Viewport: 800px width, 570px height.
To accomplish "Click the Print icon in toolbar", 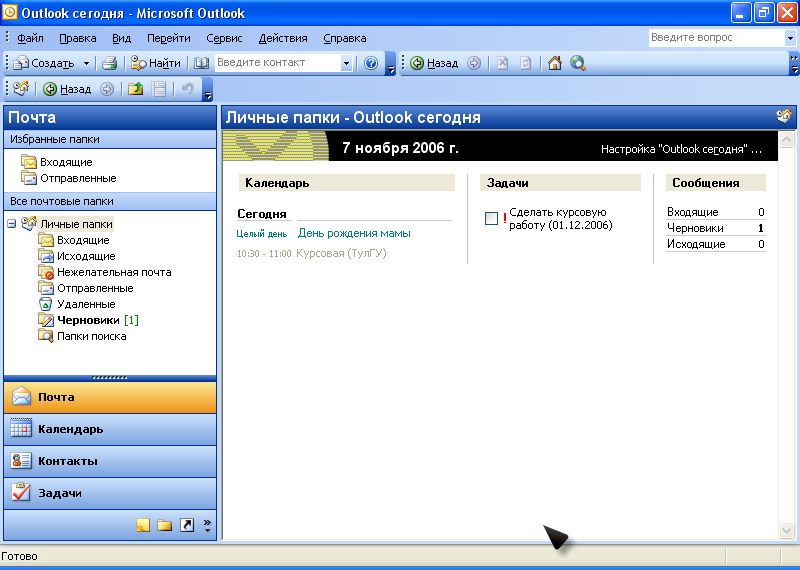I will tap(110, 63).
